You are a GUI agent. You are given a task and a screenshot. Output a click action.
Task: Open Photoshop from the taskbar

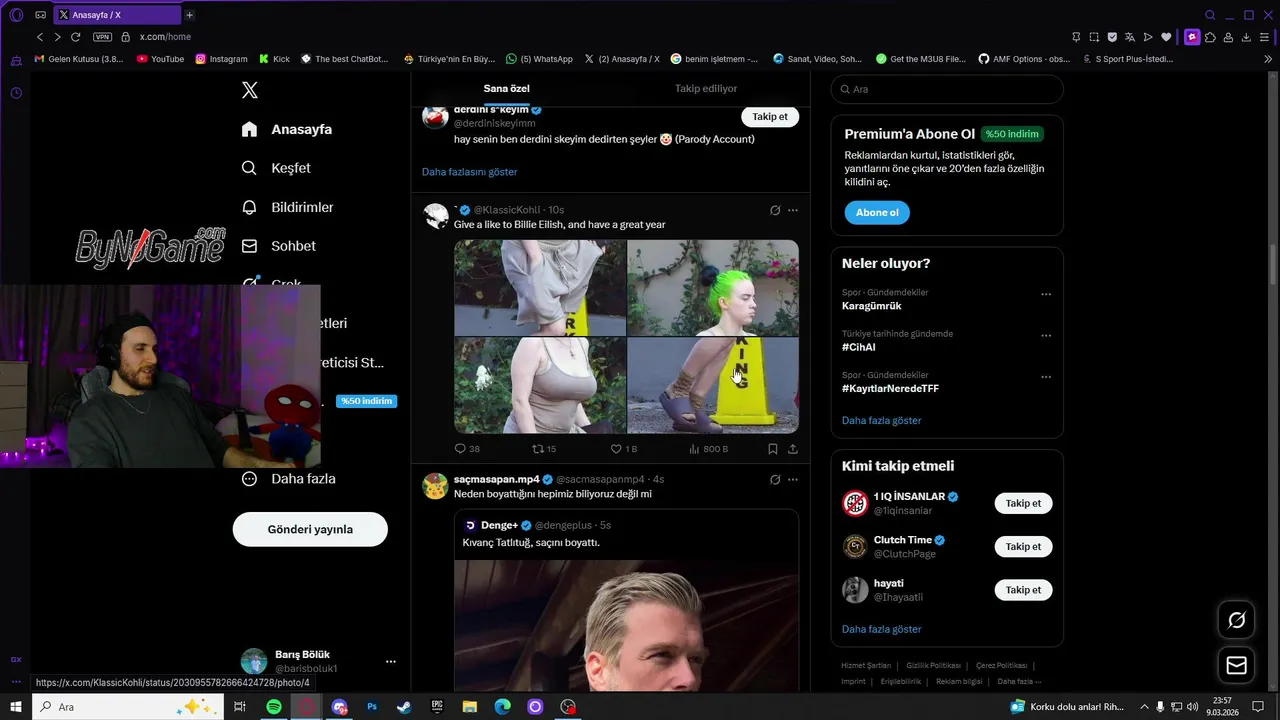tap(372, 707)
